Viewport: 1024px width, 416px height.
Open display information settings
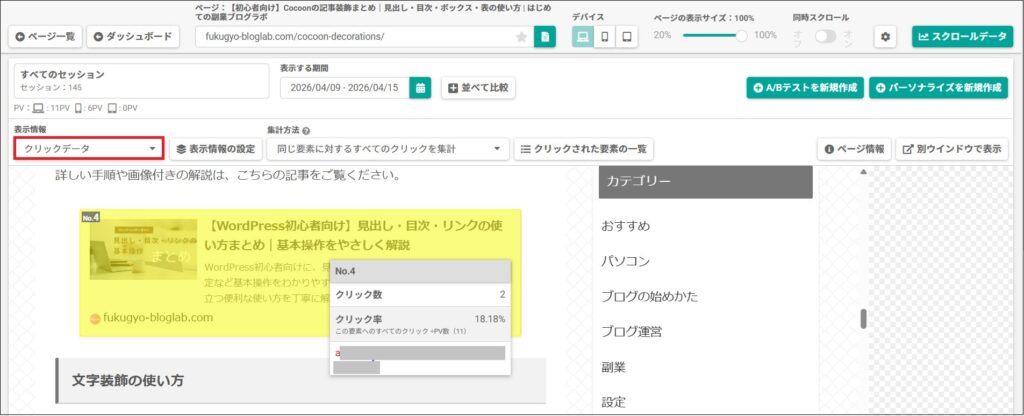[216, 149]
